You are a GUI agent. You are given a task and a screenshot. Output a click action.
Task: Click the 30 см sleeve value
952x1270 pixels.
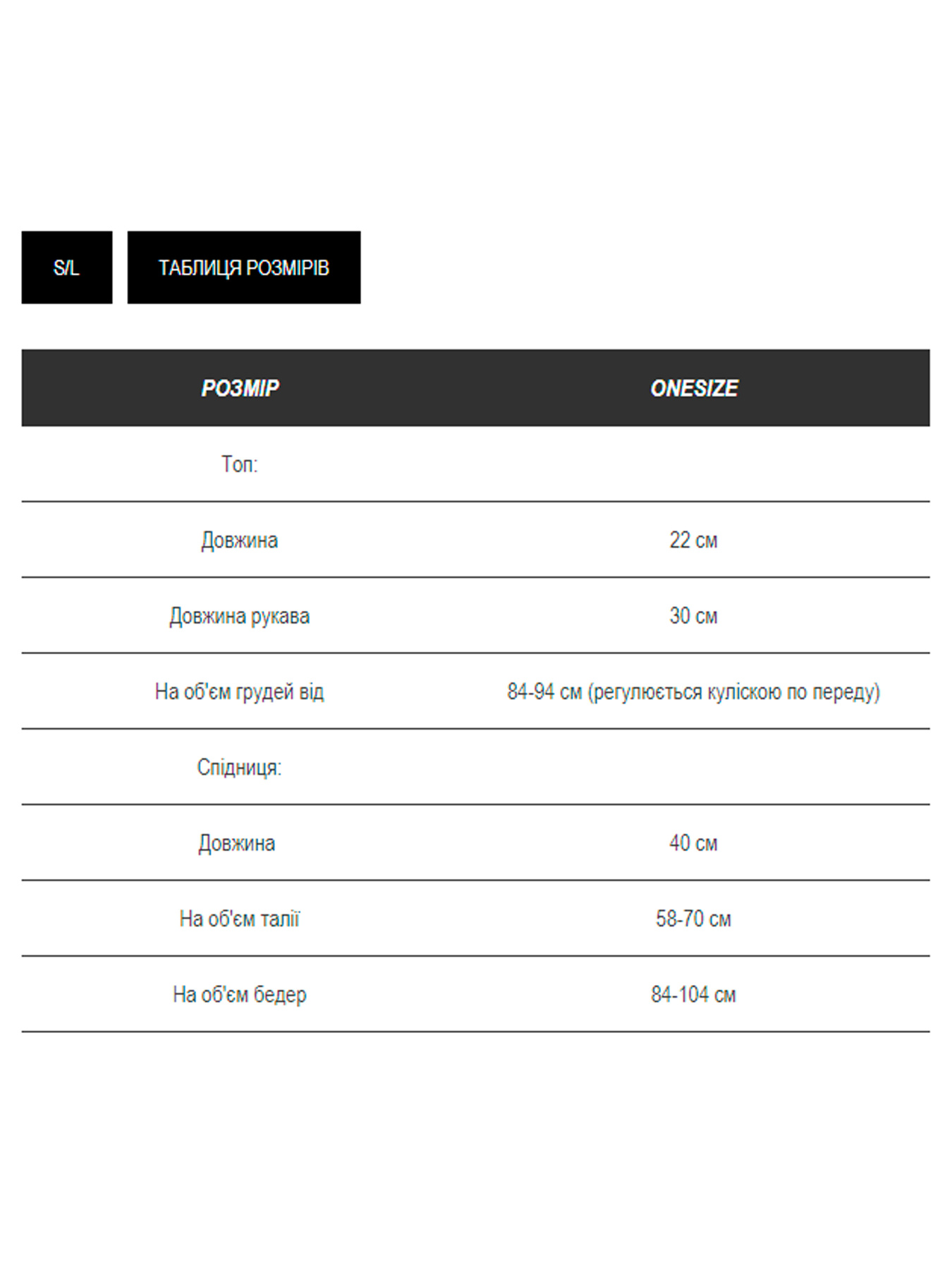click(x=693, y=616)
